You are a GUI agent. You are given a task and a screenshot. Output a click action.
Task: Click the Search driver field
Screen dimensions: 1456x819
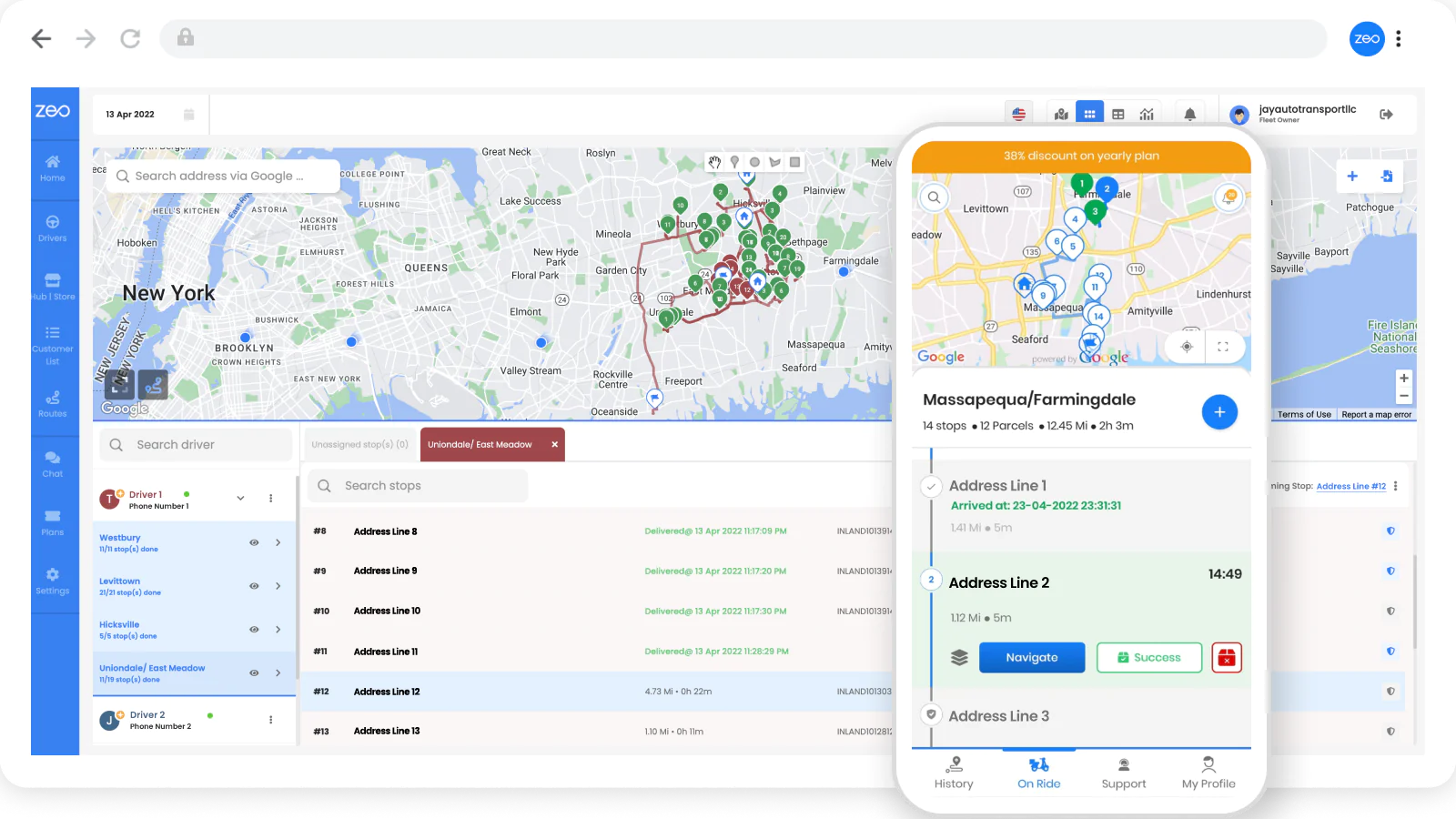pos(196,445)
